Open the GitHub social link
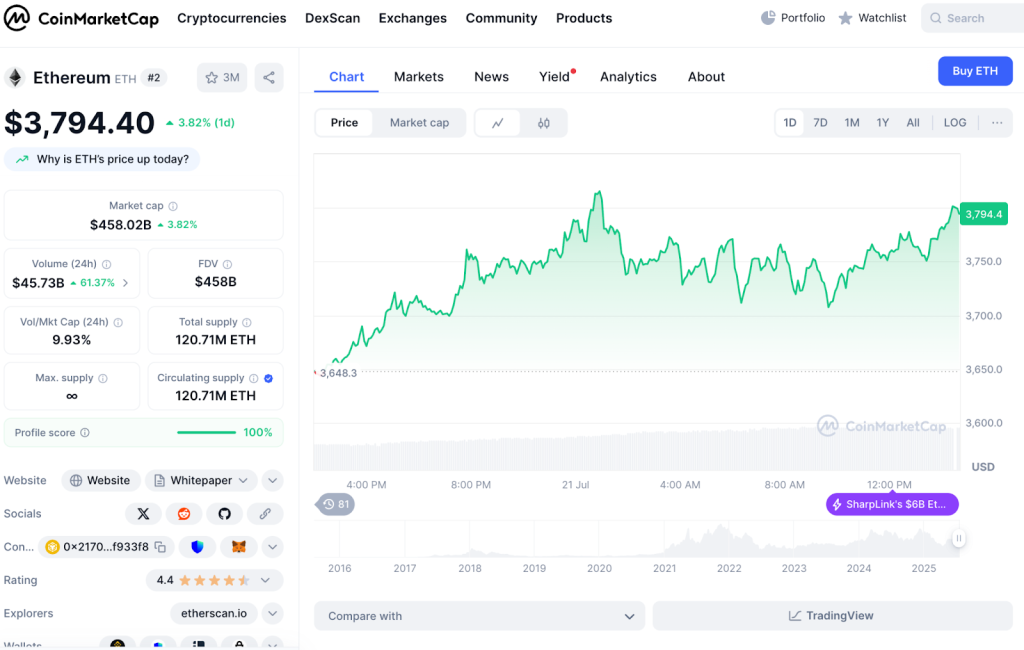1024x650 pixels. [225, 514]
